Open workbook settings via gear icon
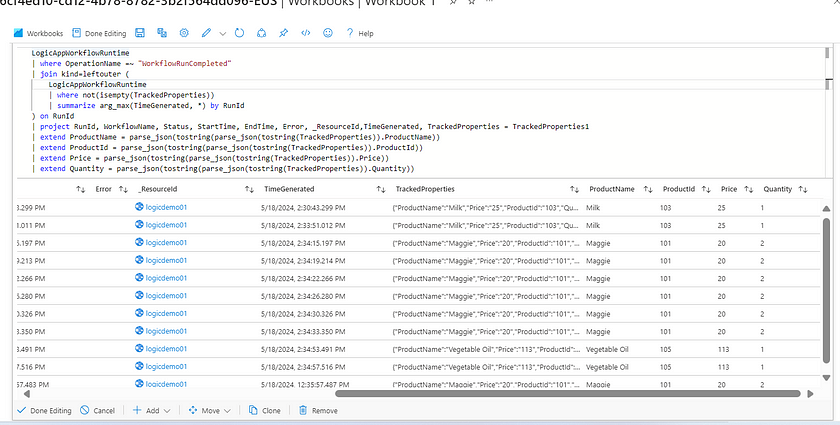 pyautogui.click(x=184, y=33)
